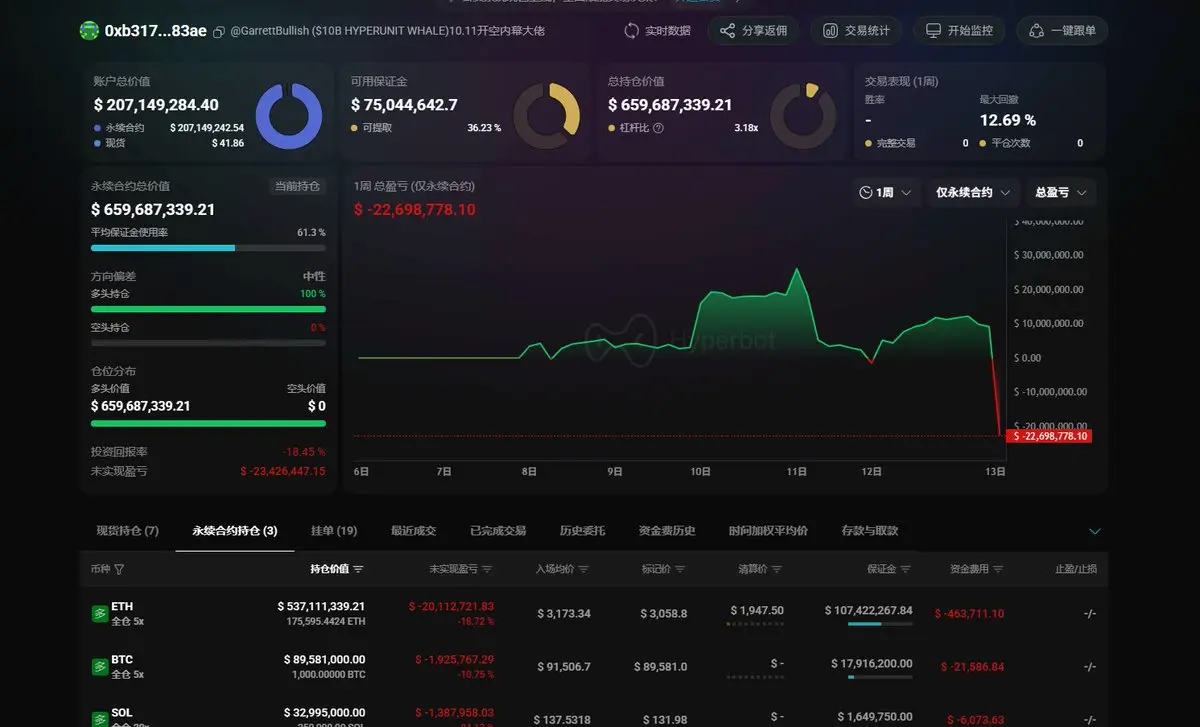Open the 时间加权平均价 tab

(768, 531)
